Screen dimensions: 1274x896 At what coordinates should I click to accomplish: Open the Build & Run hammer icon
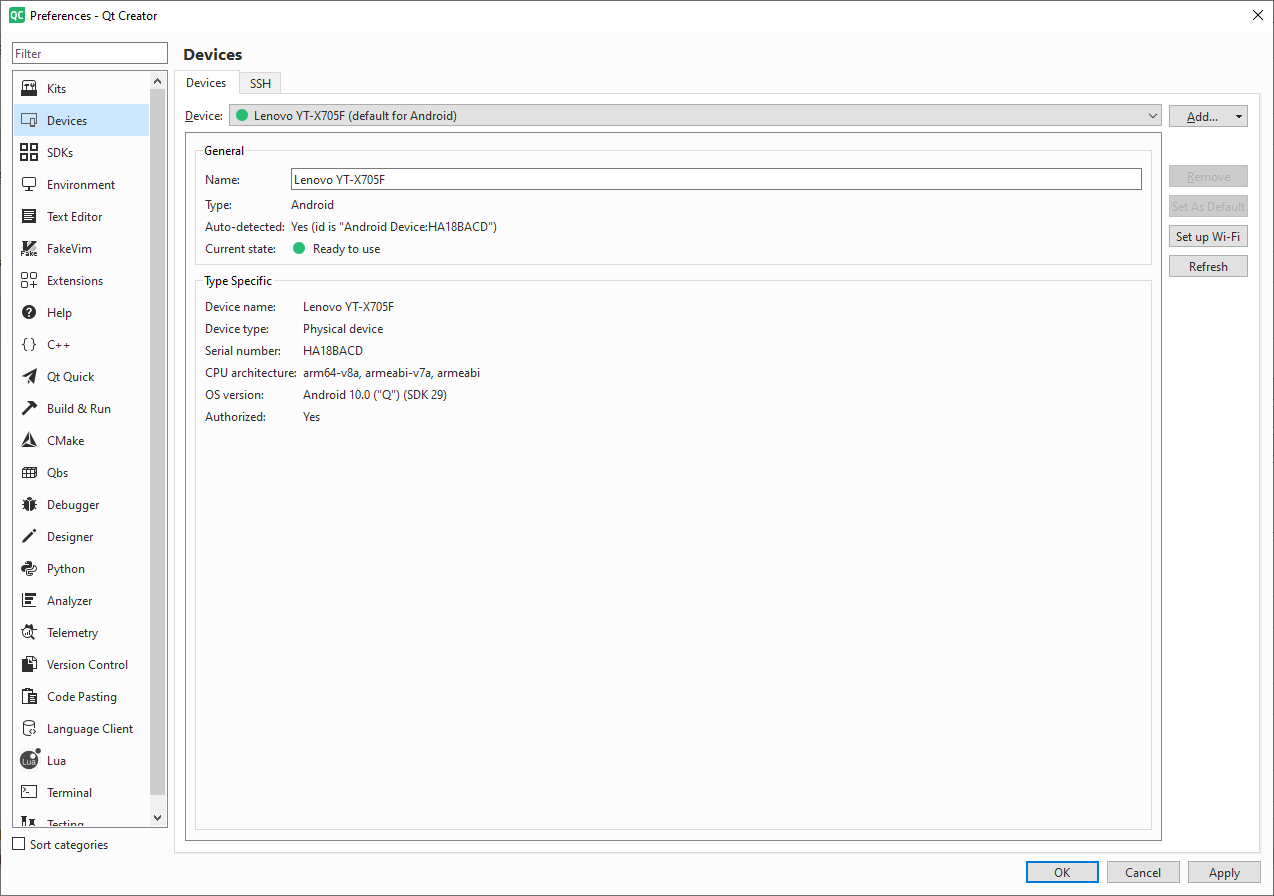(29, 409)
